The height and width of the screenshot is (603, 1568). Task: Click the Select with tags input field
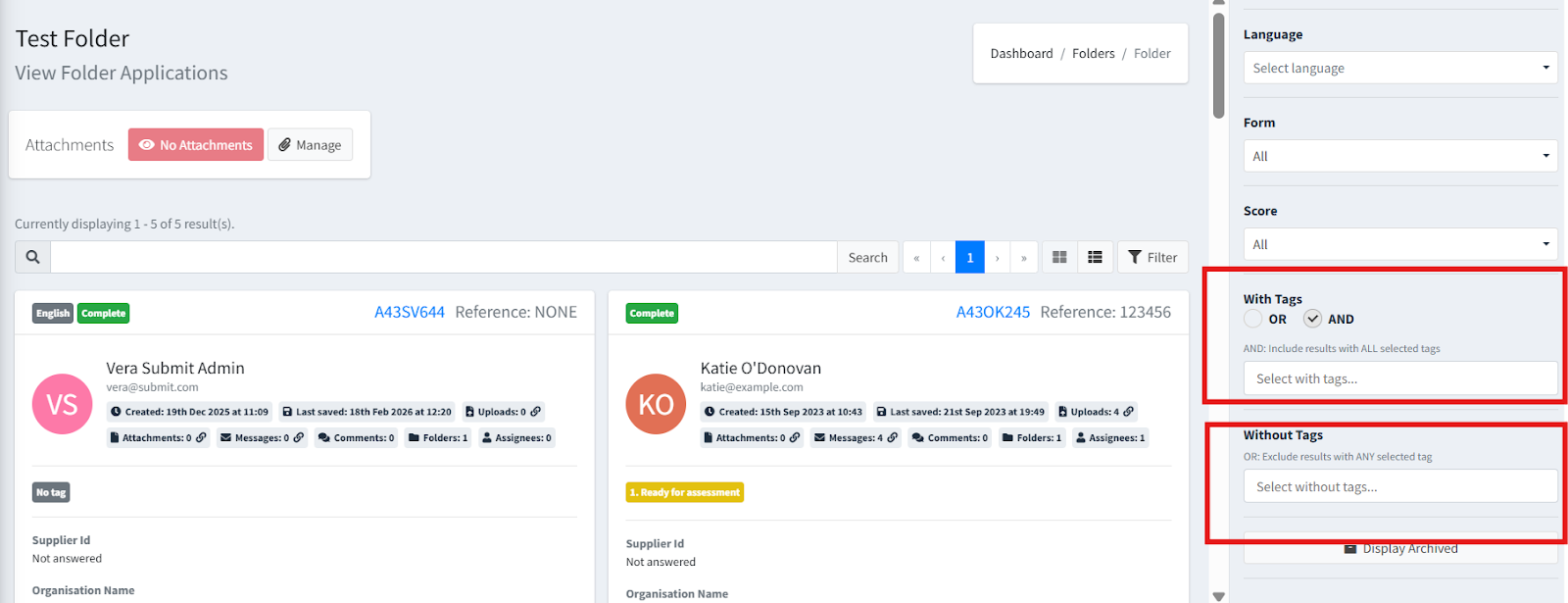1400,378
